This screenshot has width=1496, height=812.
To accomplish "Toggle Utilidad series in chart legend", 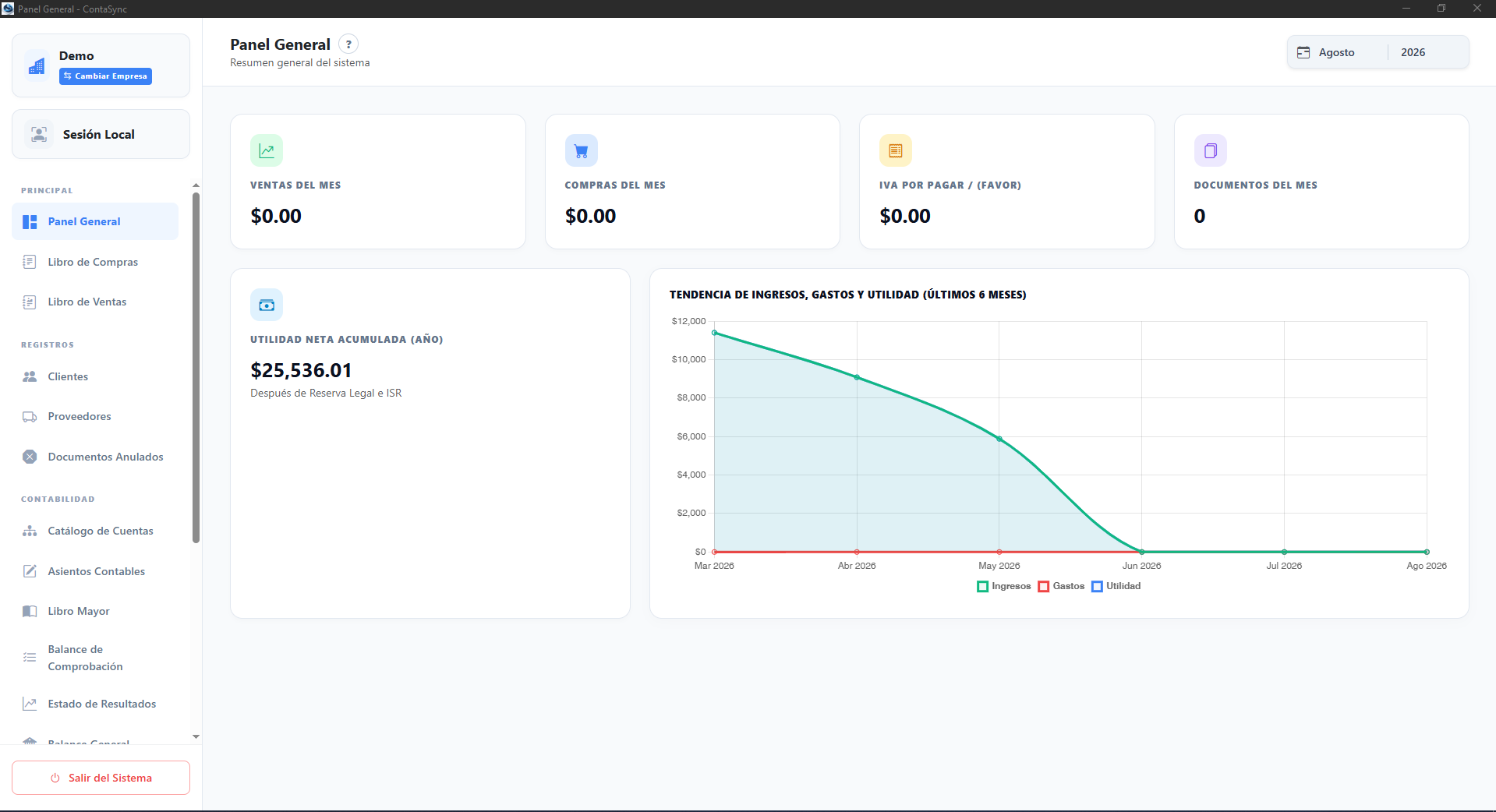I will pos(1116,586).
